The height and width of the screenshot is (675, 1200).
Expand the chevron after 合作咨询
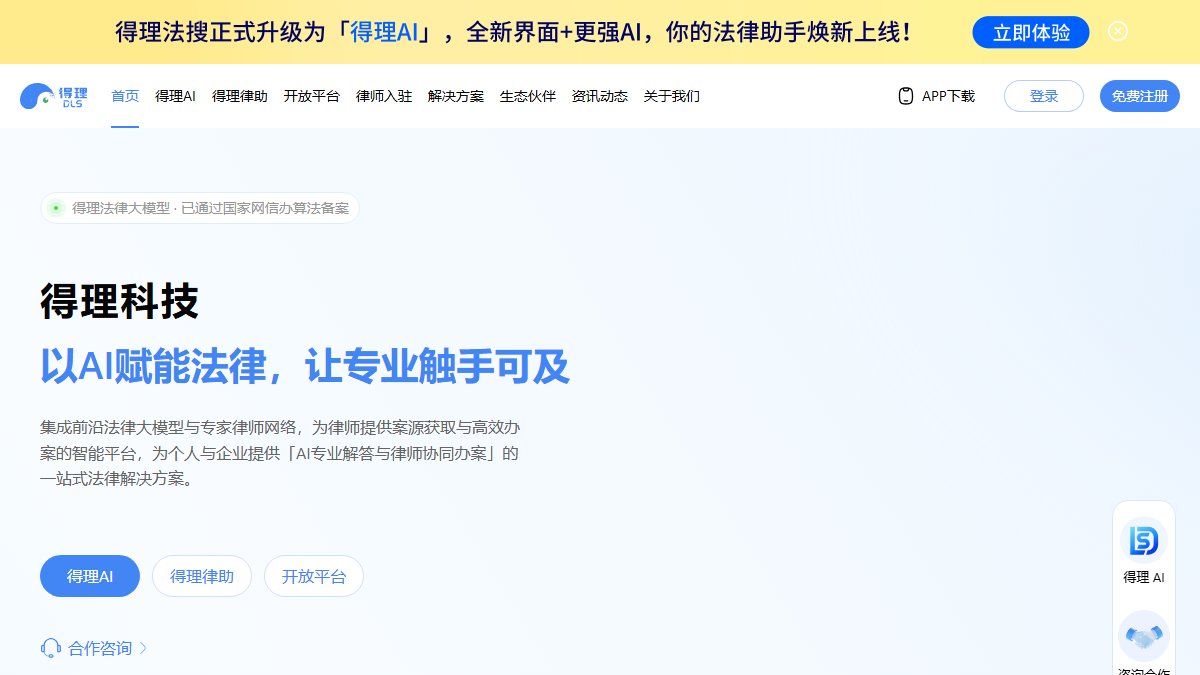(142, 648)
